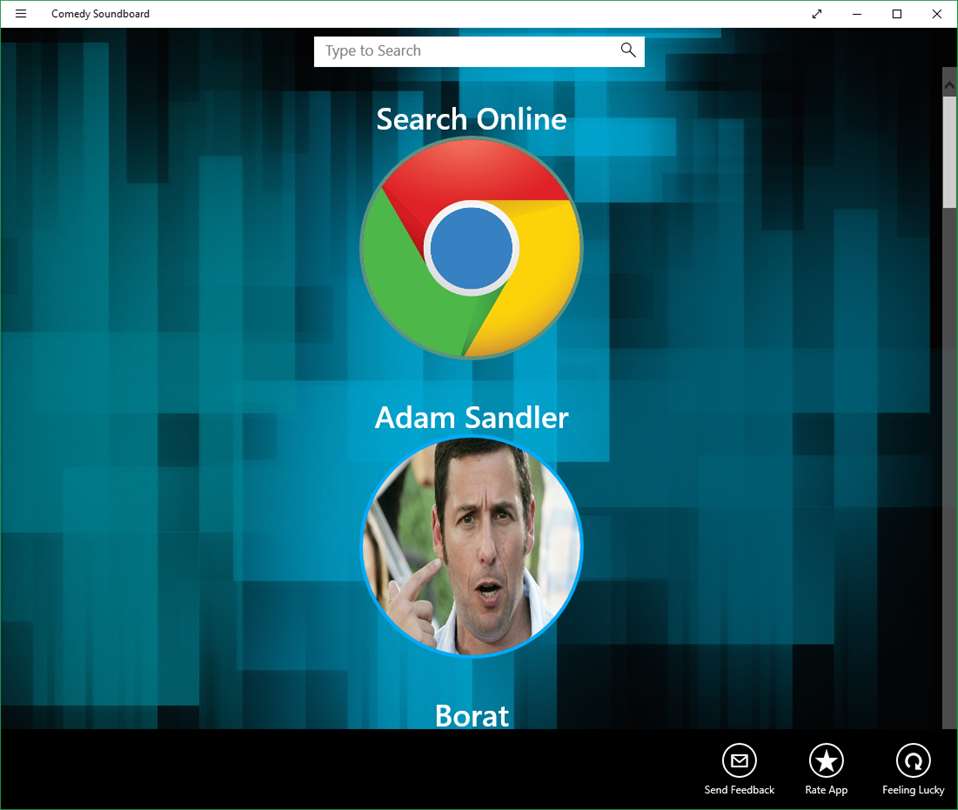Open the Chrome Search Online tile
The height and width of the screenshot is (810, 958).
[x=471, y=248]
